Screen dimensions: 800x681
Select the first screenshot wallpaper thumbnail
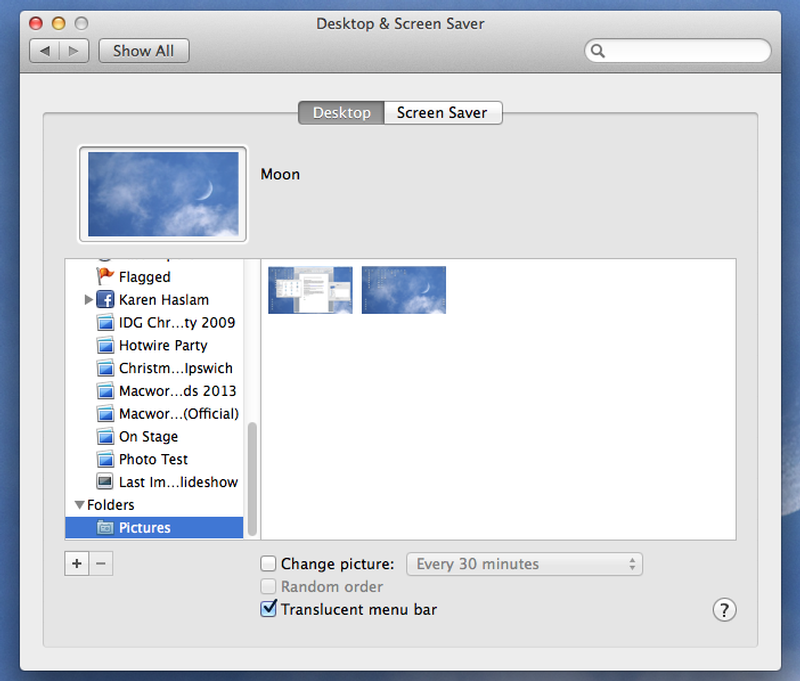[x=310, y=290]
